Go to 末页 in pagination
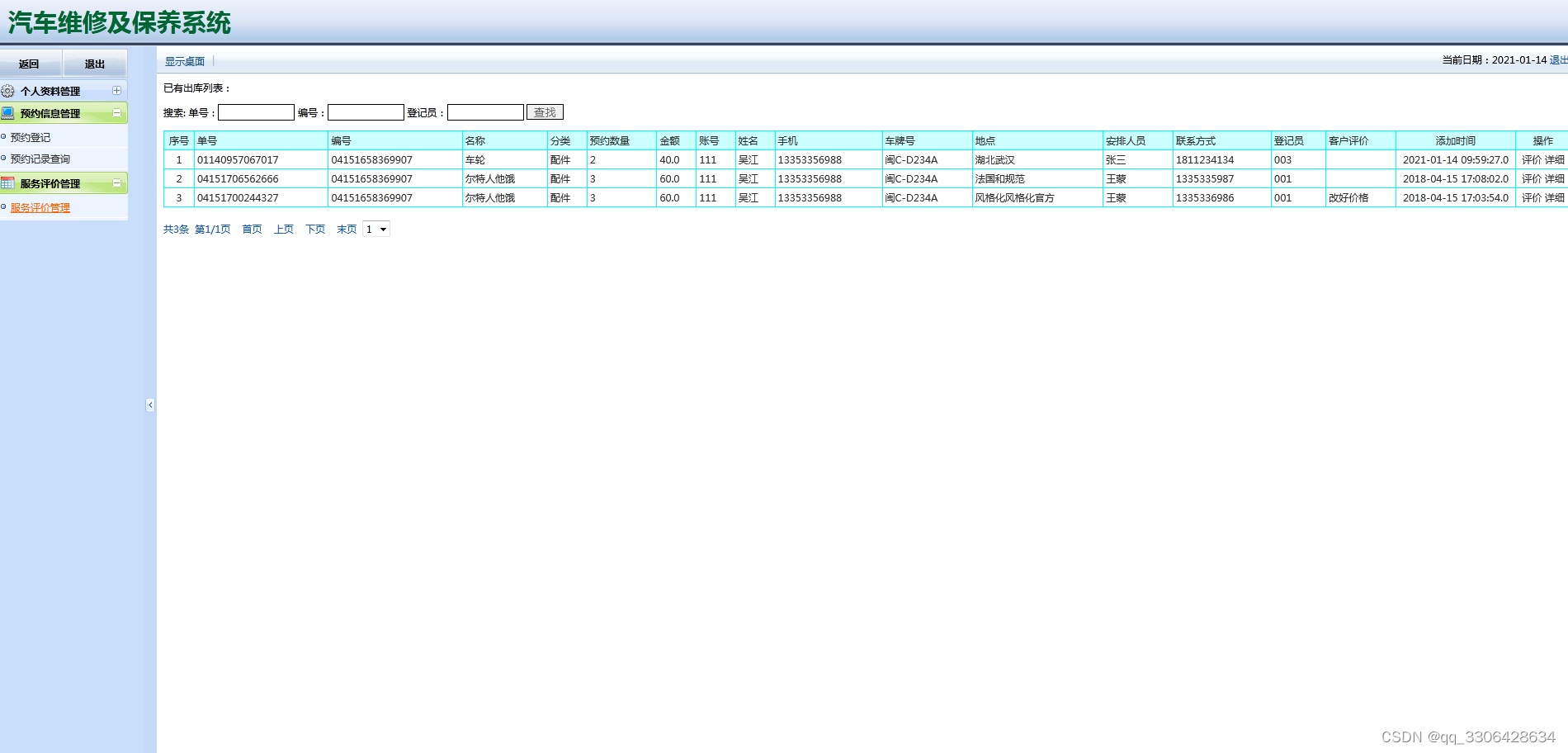The image size is (1568, 753). [347, 230]
